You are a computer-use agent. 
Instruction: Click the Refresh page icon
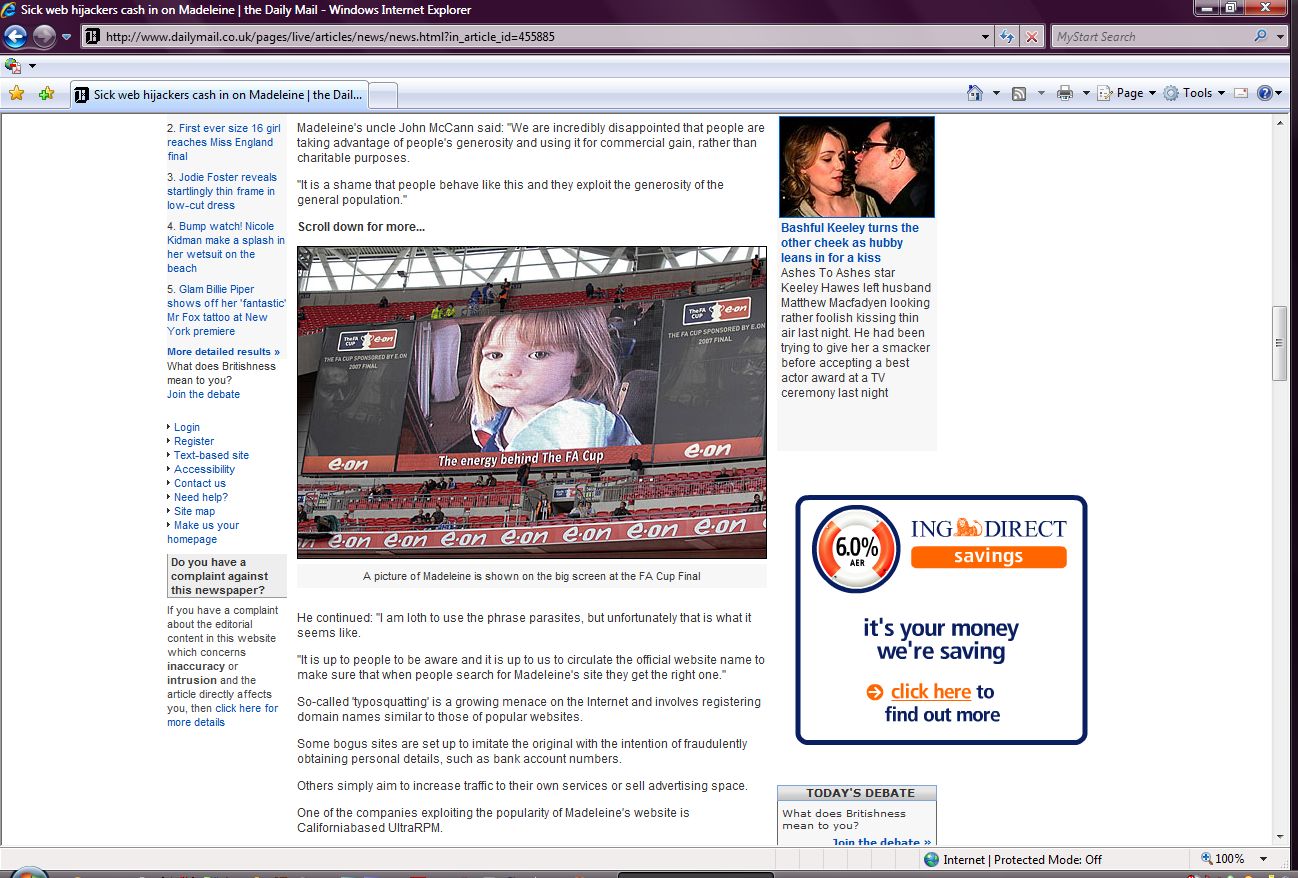[x=1008, y=37]
